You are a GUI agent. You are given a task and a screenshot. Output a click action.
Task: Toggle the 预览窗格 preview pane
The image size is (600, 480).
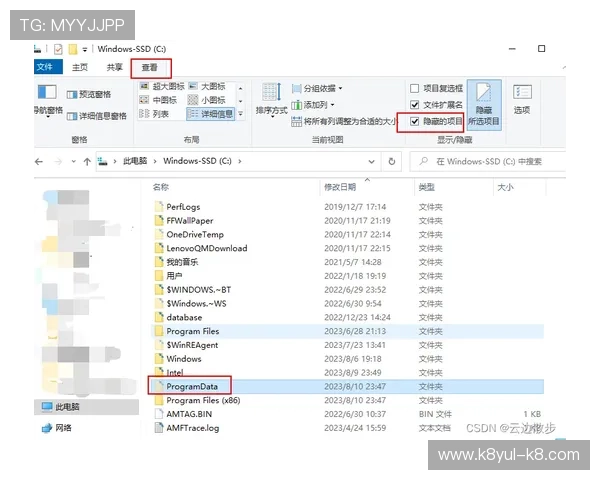(x=89, y=94)
